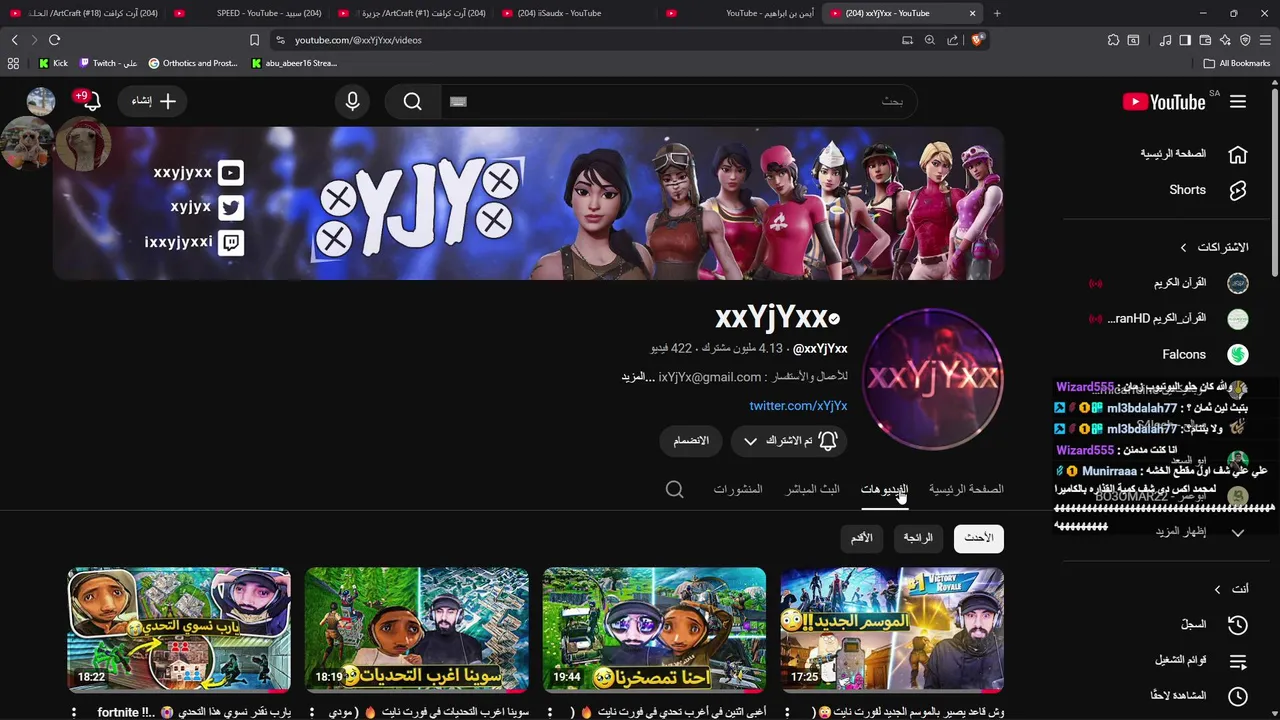
Task: Switch to the Posts (المنشورات) channel tab
Action: 738,489
